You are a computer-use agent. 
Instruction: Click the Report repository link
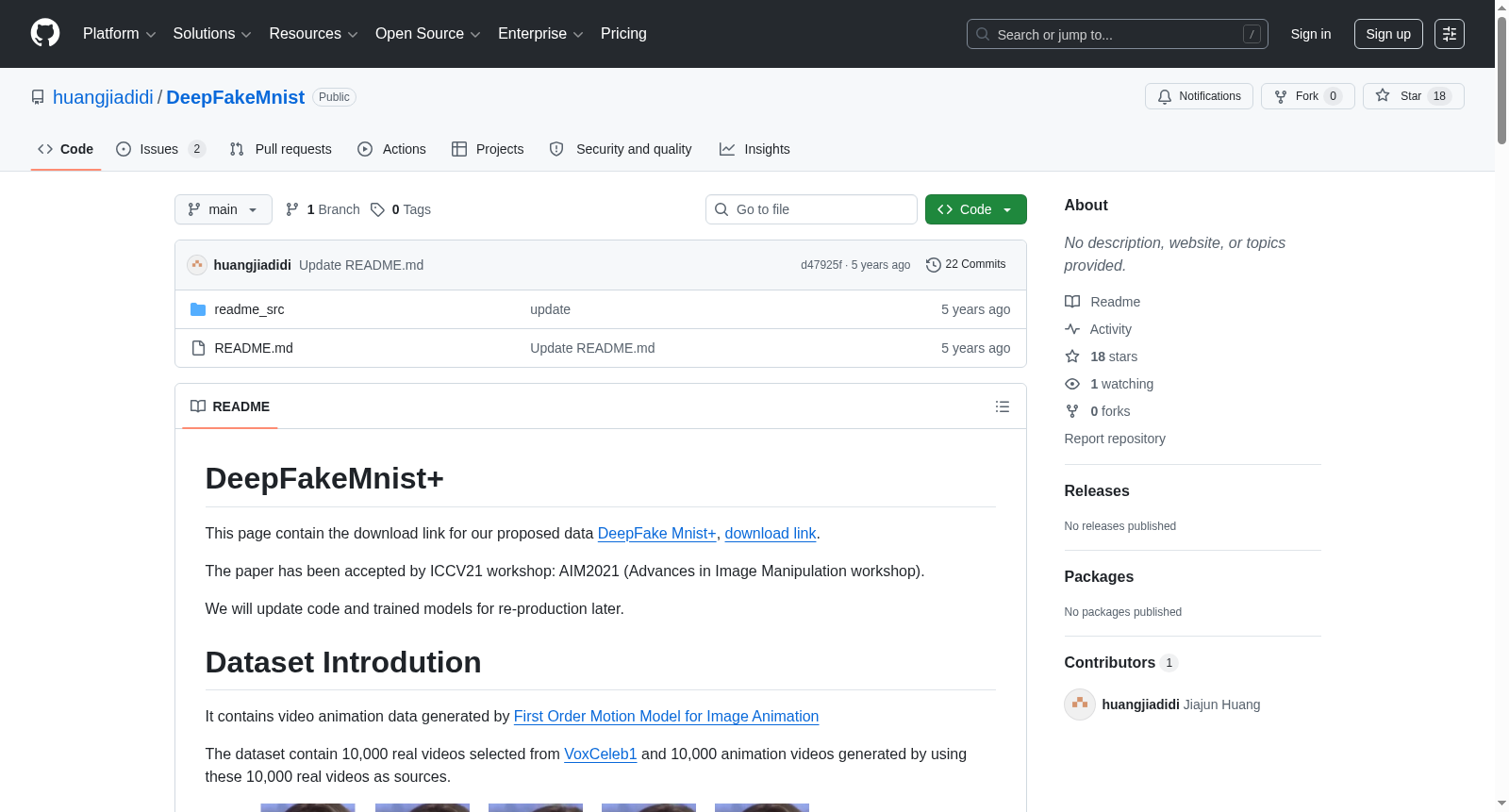point(1115,439)
